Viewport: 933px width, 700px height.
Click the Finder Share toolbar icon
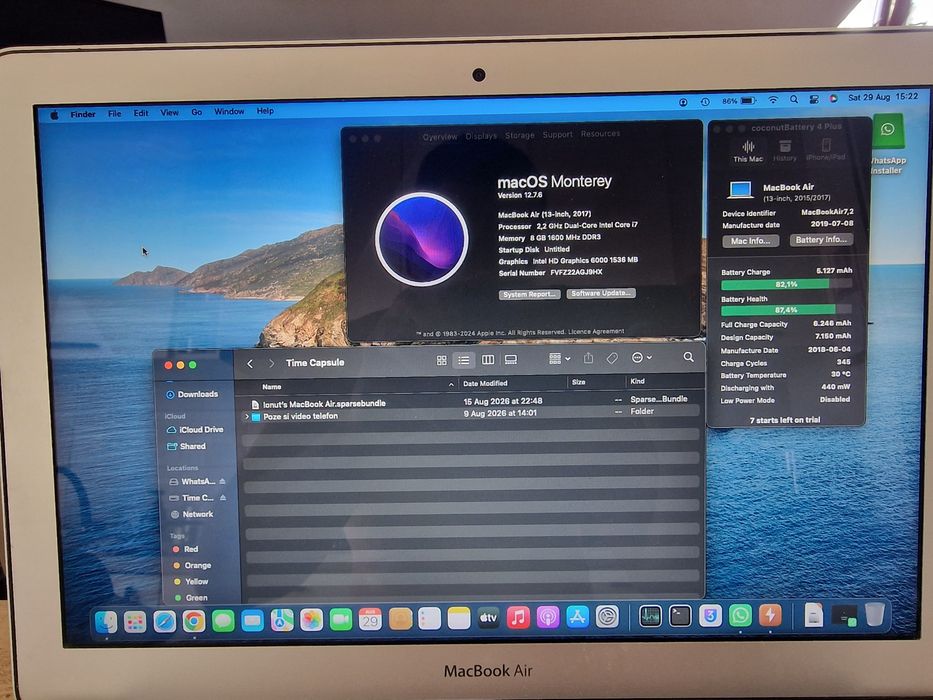tap(588, 358)
